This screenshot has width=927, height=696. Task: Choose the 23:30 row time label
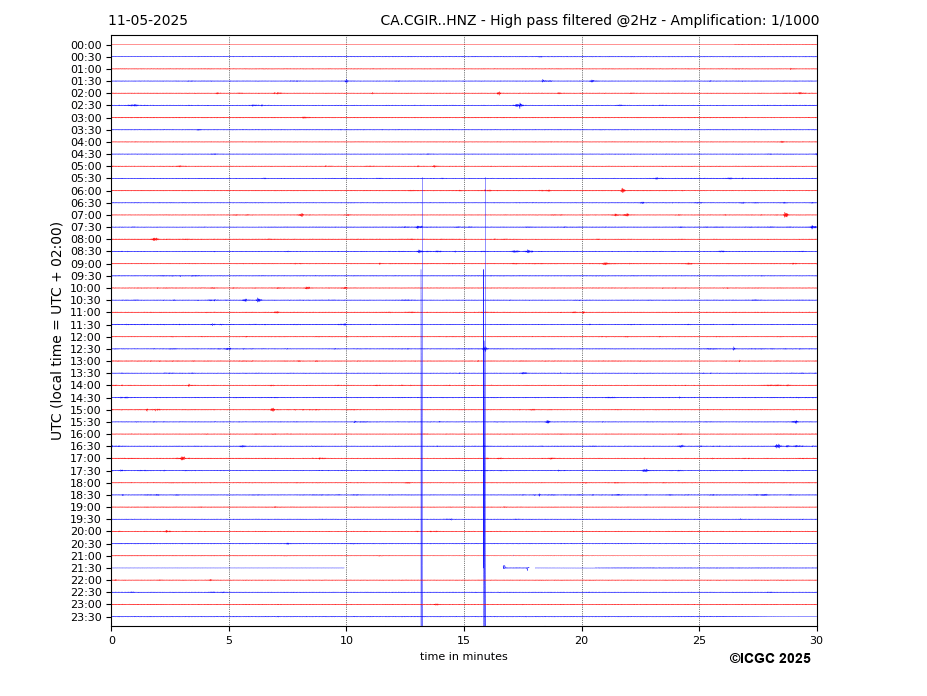coord(86,617)
